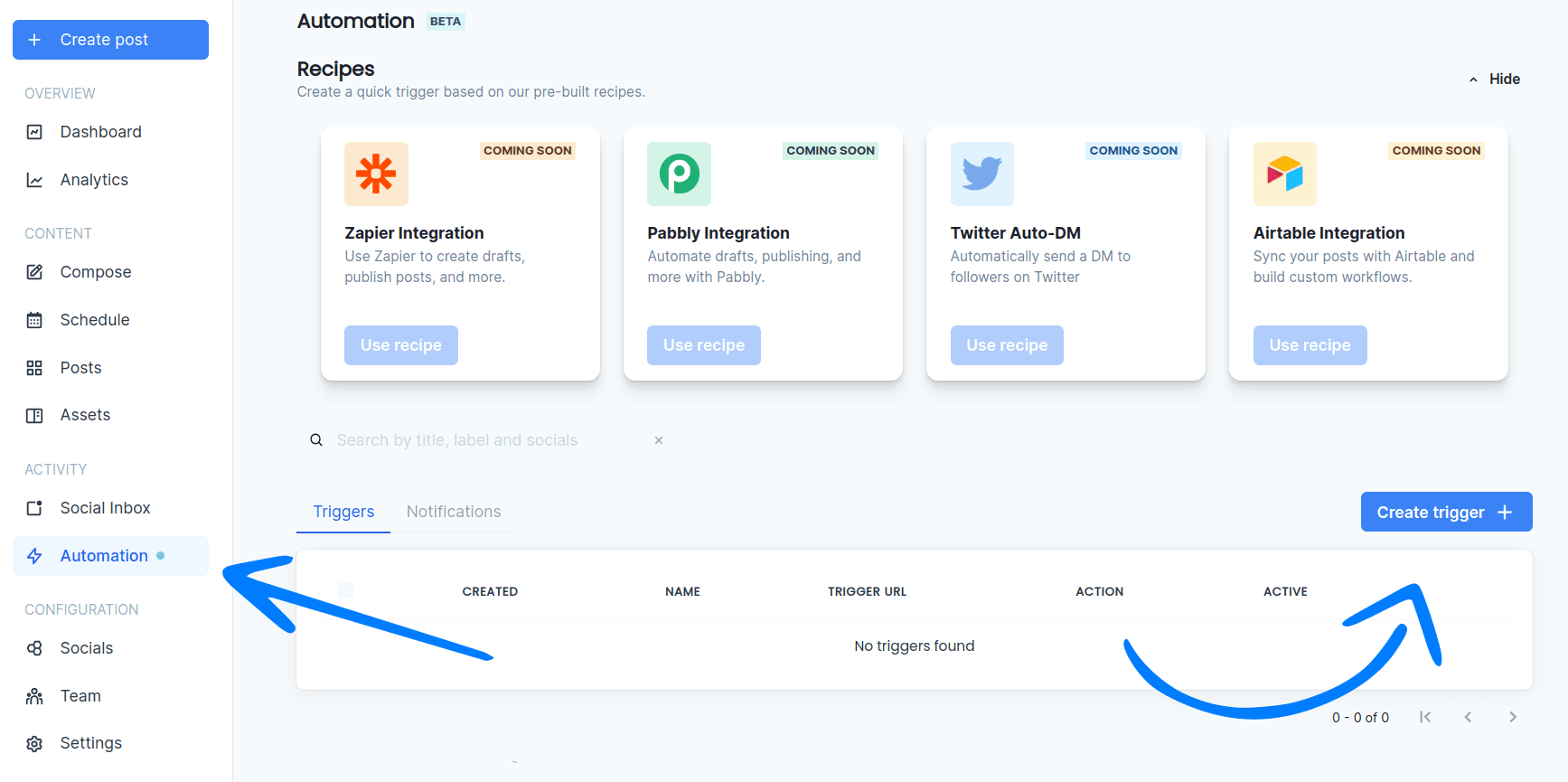This screenshot has height=782, width=1568.
Task: Click the Airtable logo icon
Action: [1285, 174]
